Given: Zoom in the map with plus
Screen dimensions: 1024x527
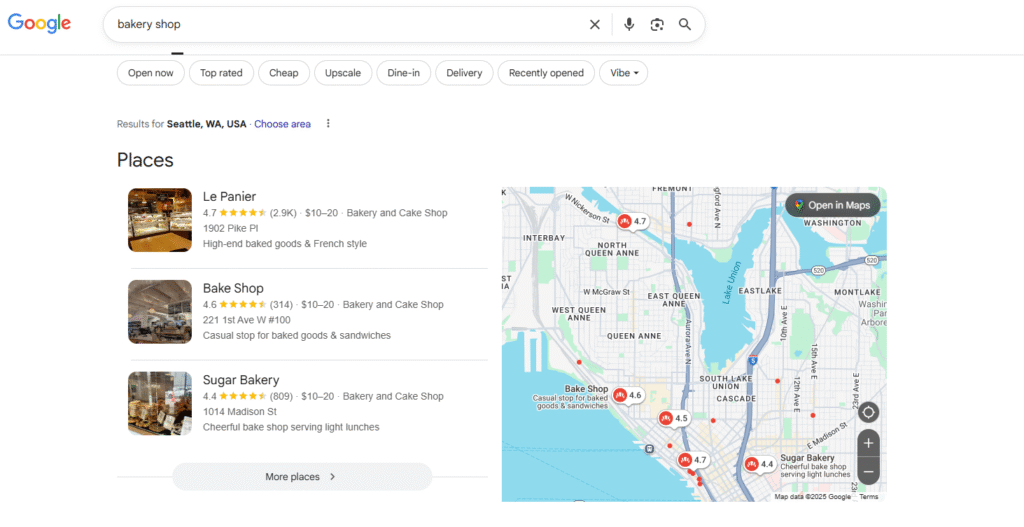Looking at the screenshot, I should click(x=868, y=443).
